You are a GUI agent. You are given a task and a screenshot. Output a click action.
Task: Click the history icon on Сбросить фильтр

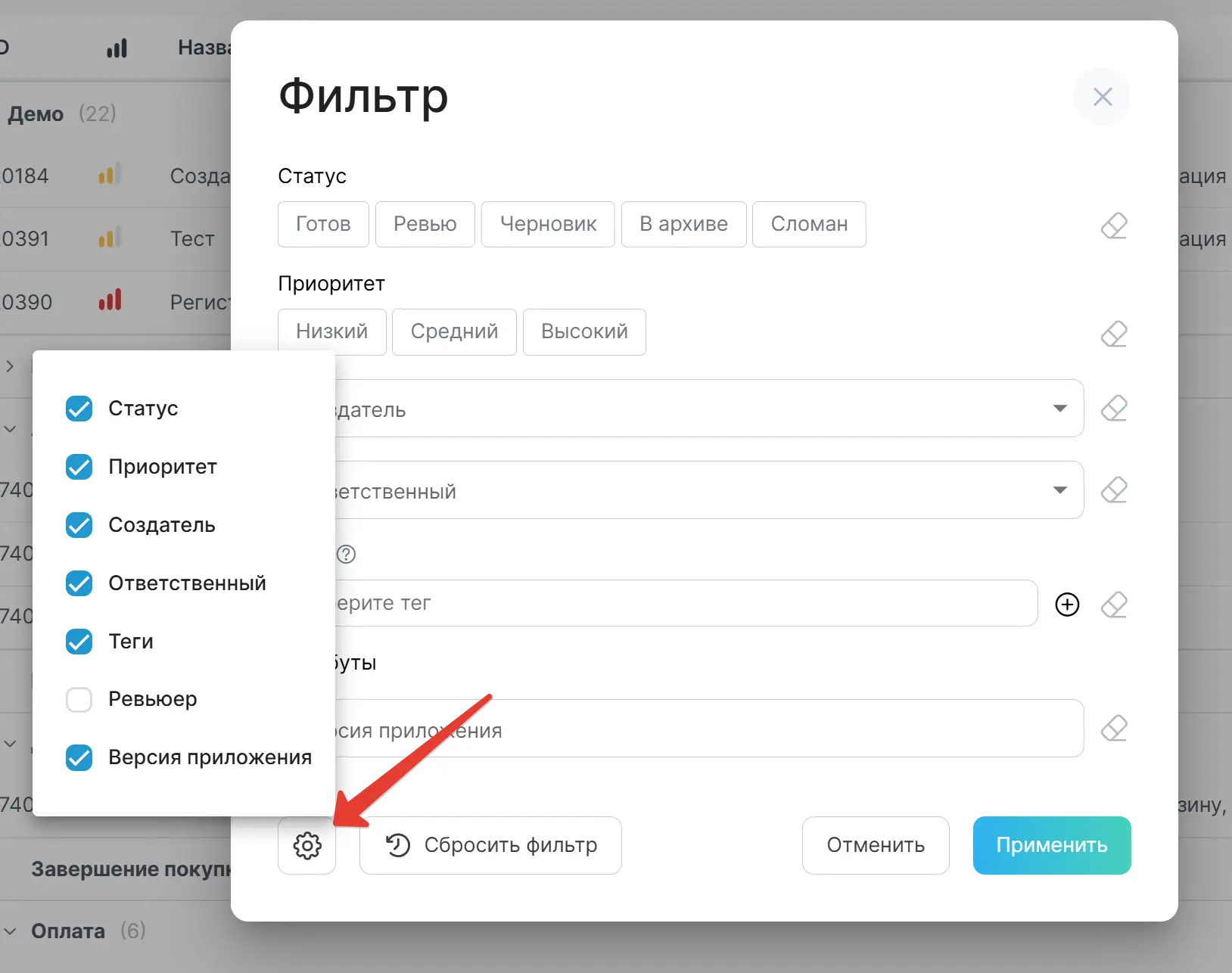397,845
